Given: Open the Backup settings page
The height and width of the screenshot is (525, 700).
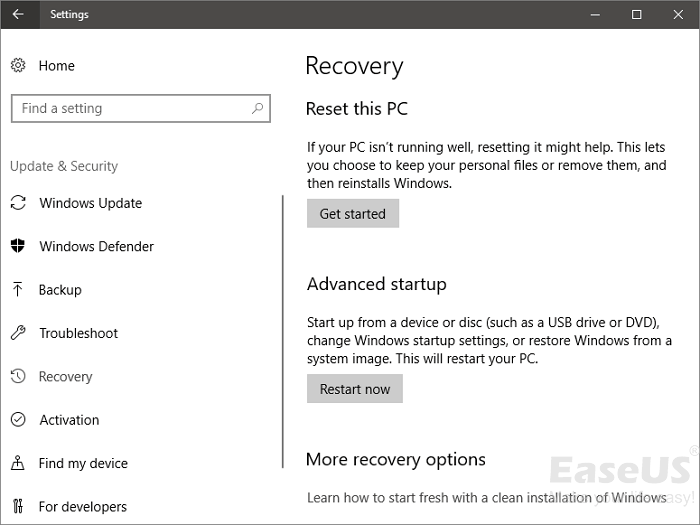Looking at the screenshot, I should 60,290.
